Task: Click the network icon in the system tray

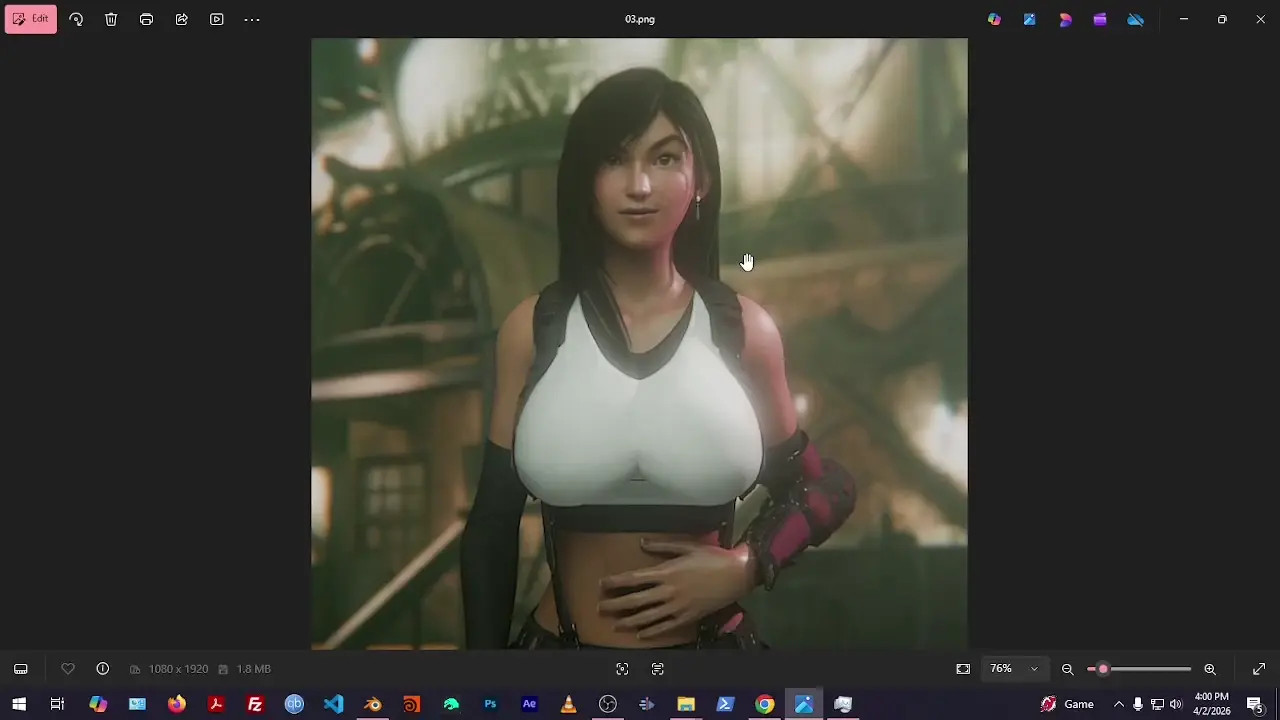Action: point(1157,704)
